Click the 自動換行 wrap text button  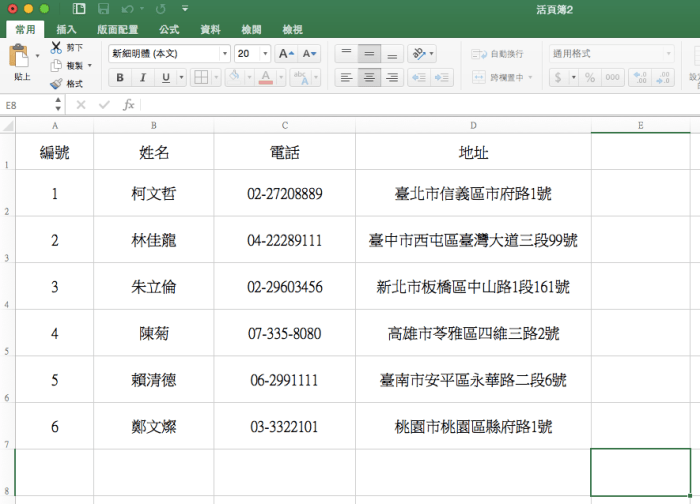point(497,54)
